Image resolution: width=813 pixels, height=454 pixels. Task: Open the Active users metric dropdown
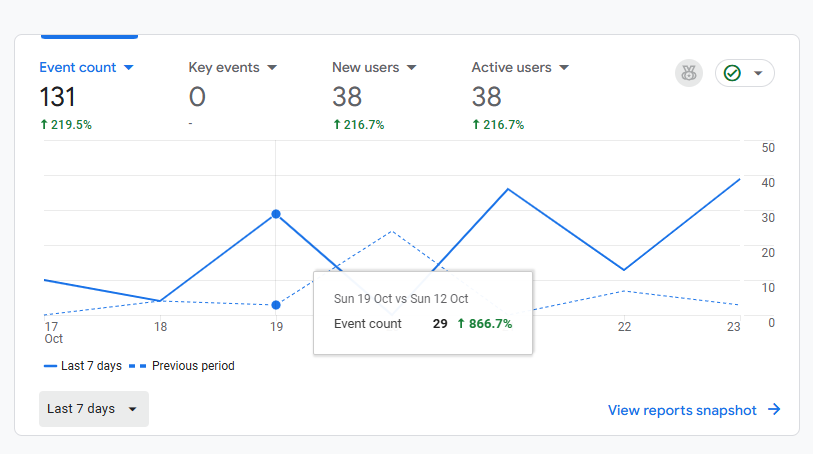pyautogui.click(x=520, y=67)
